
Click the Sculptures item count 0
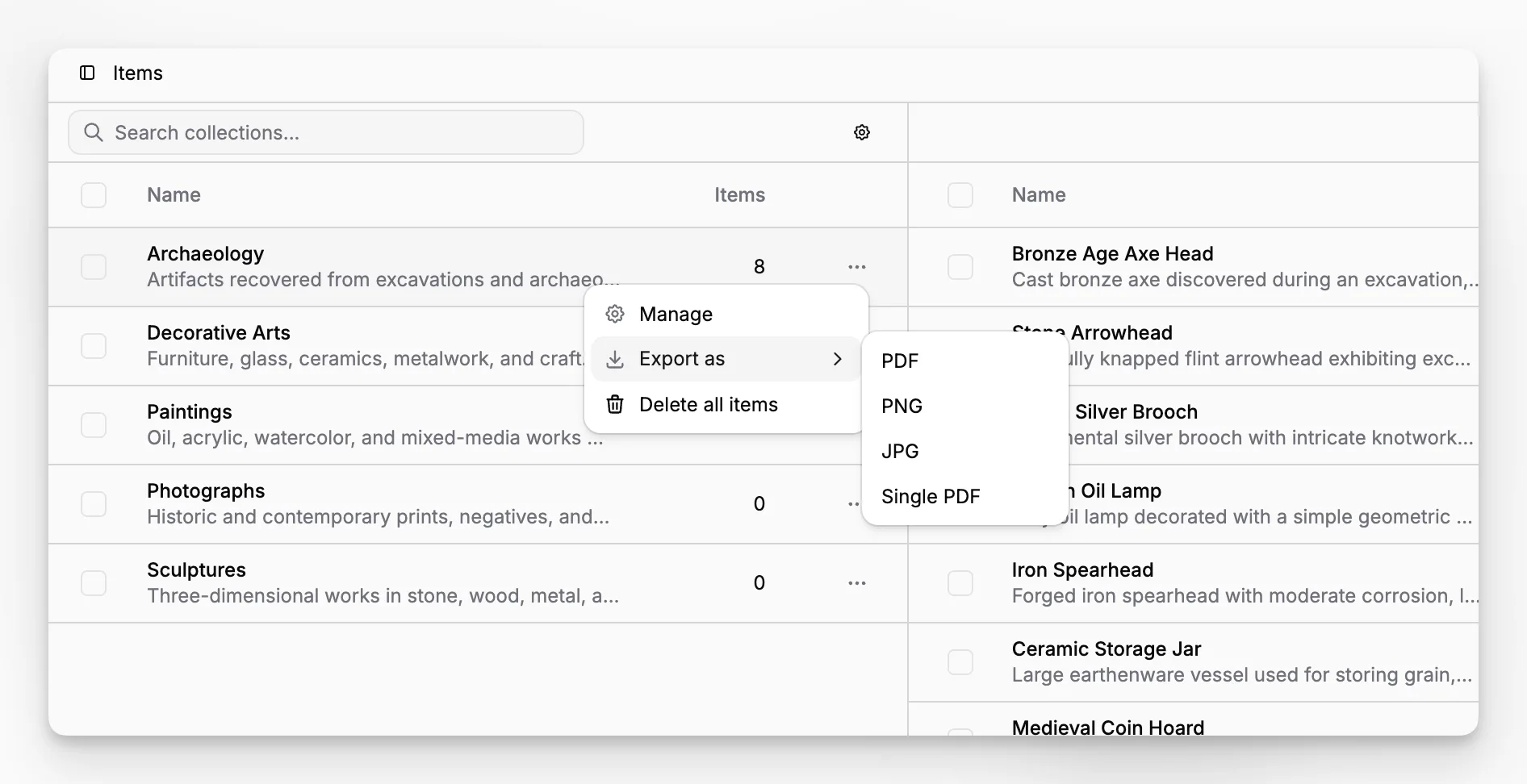(759, 582)
